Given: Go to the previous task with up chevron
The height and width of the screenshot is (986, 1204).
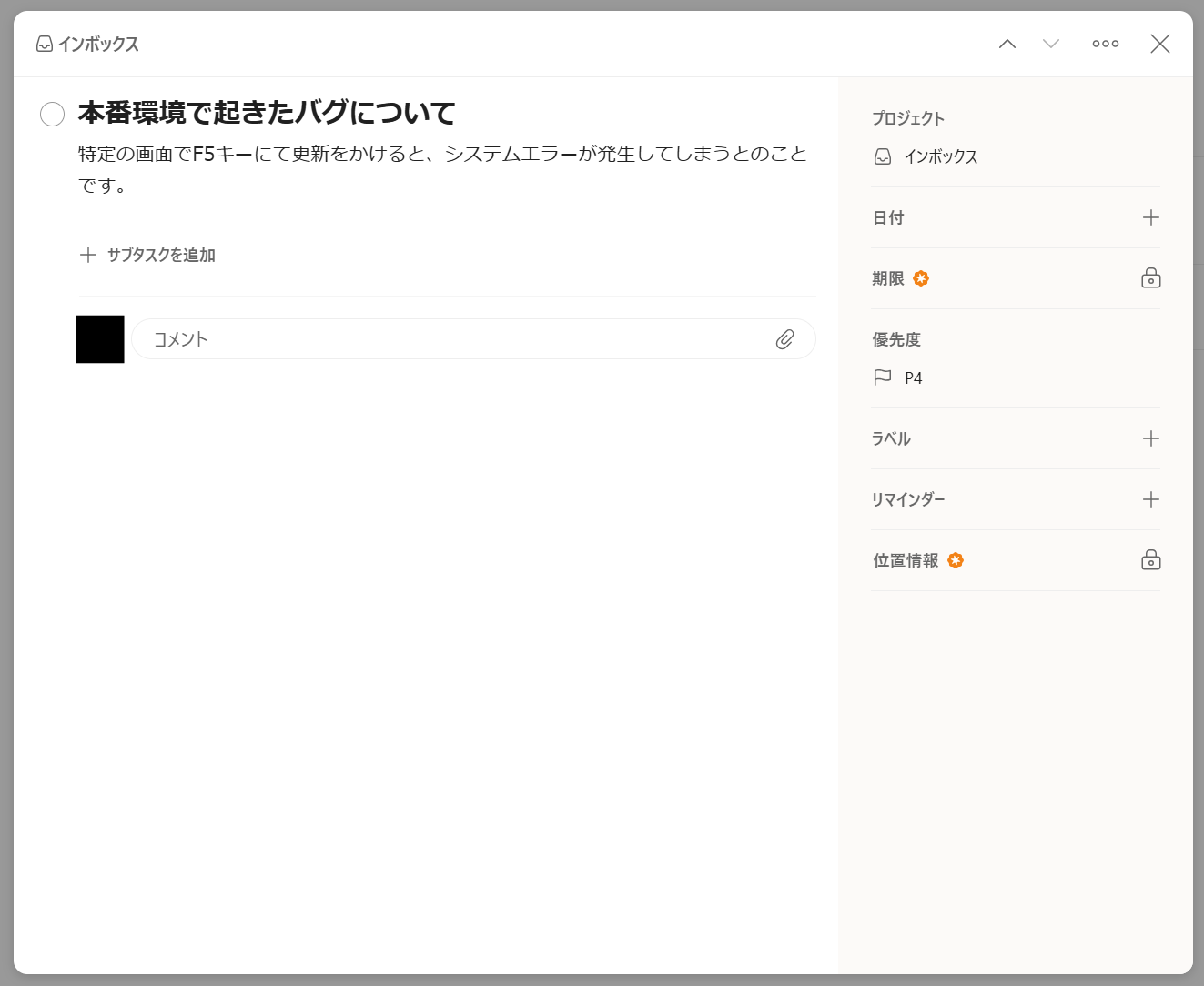Looking at the screenshot, I should [1007, 44].
